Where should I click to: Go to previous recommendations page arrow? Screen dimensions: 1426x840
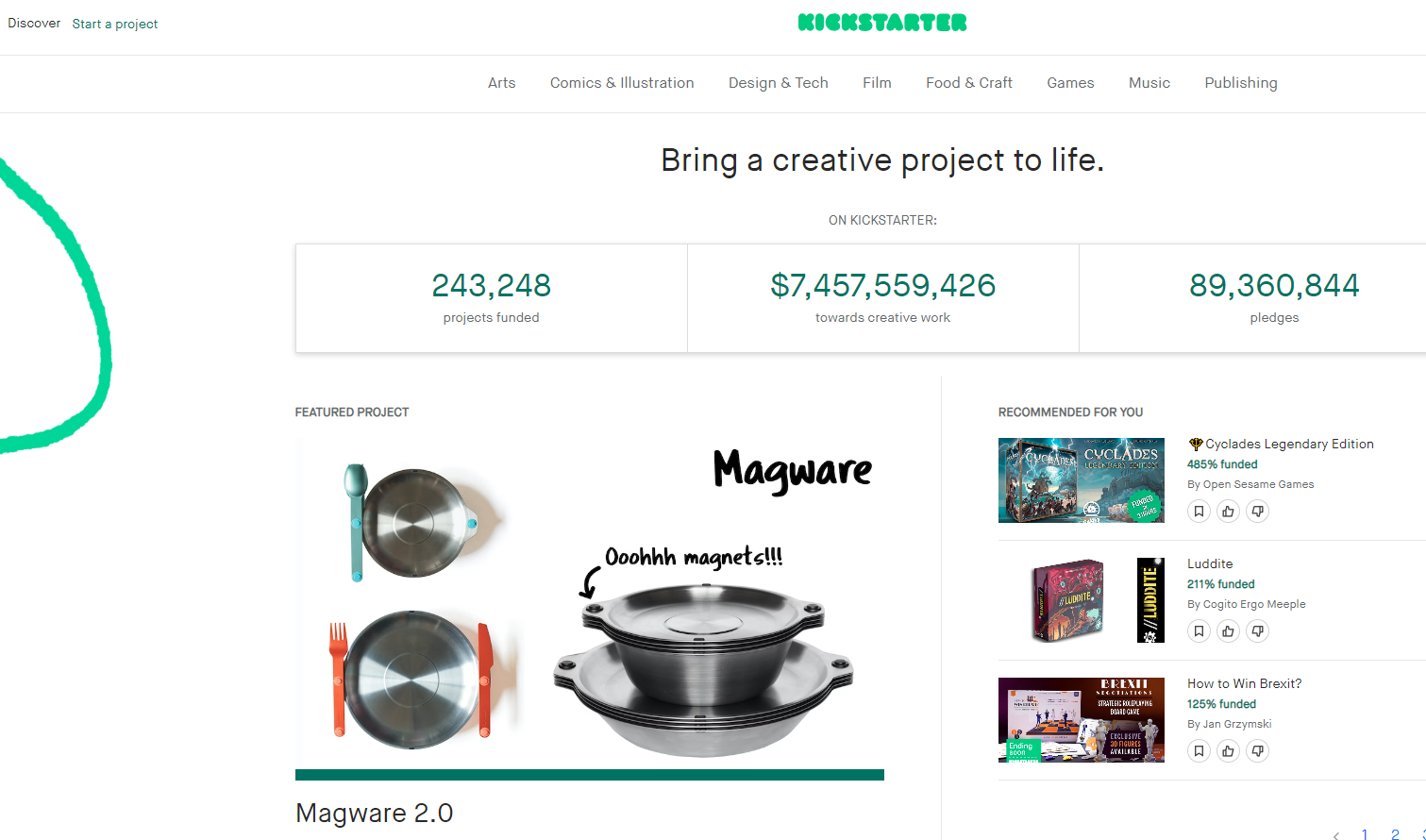point(1336,835)
